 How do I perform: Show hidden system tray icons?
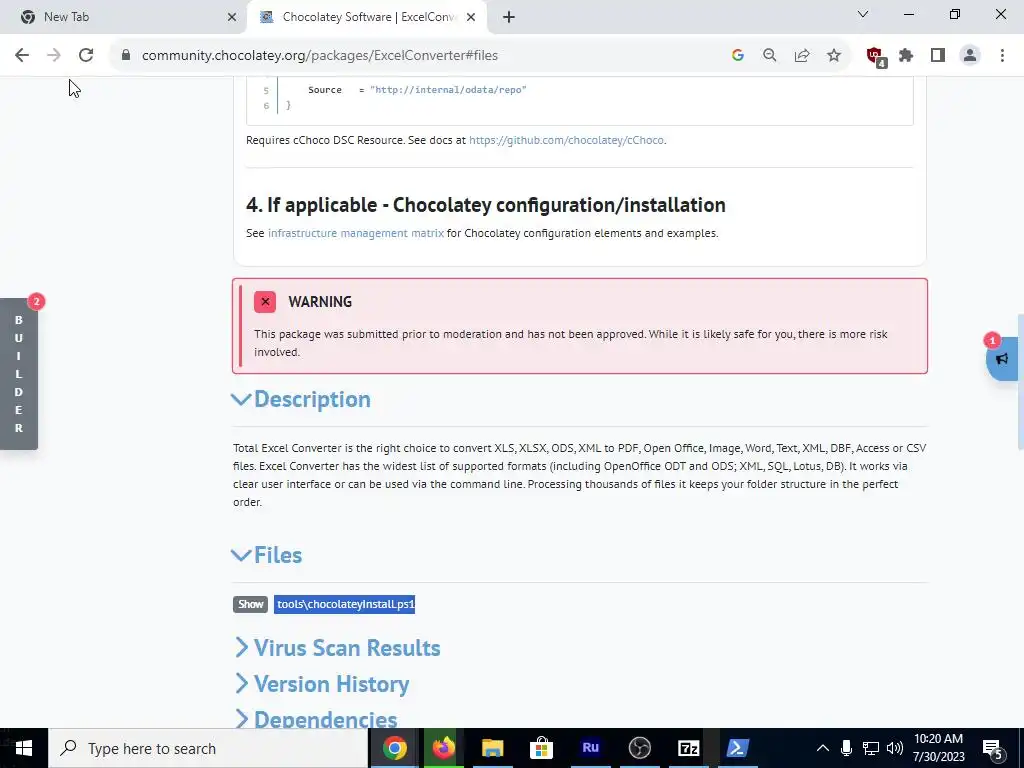823,748
